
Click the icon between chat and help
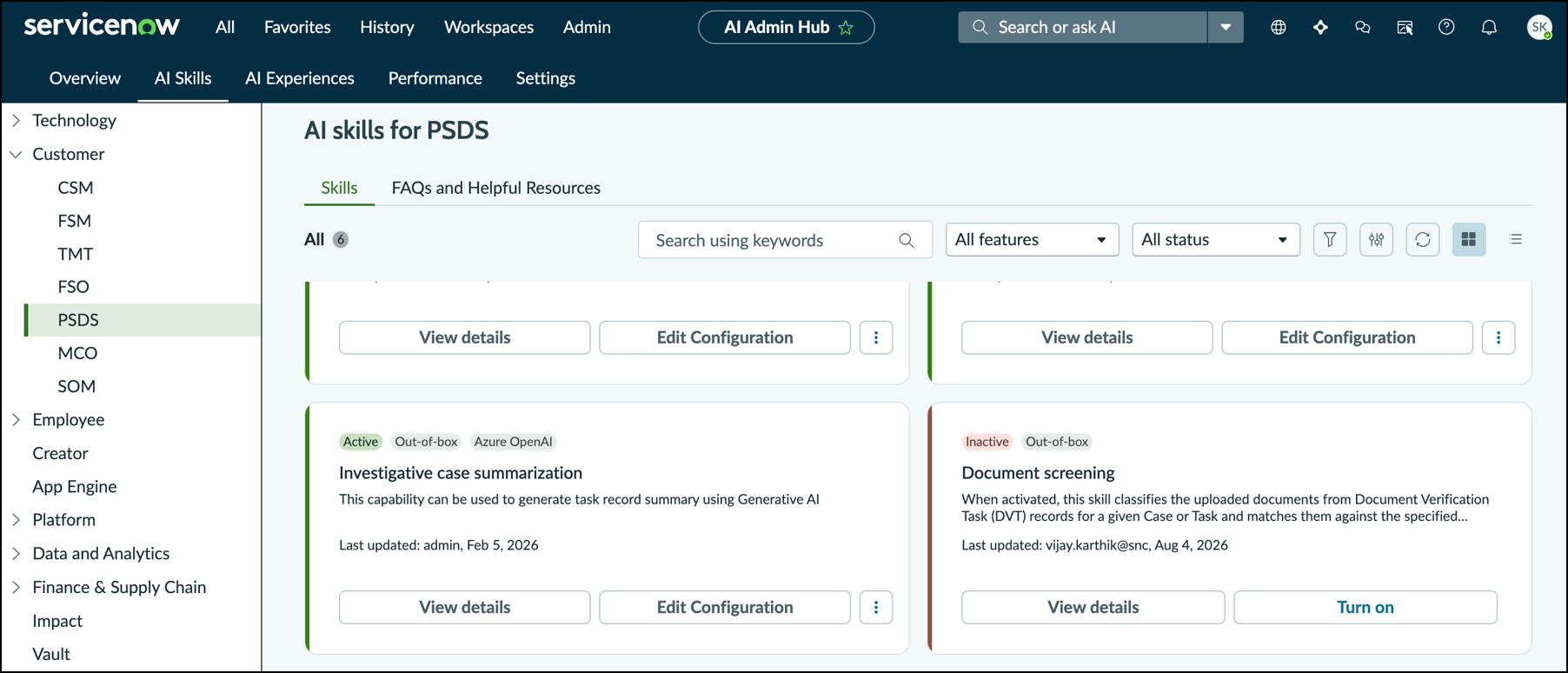[x=1405, y=27]
